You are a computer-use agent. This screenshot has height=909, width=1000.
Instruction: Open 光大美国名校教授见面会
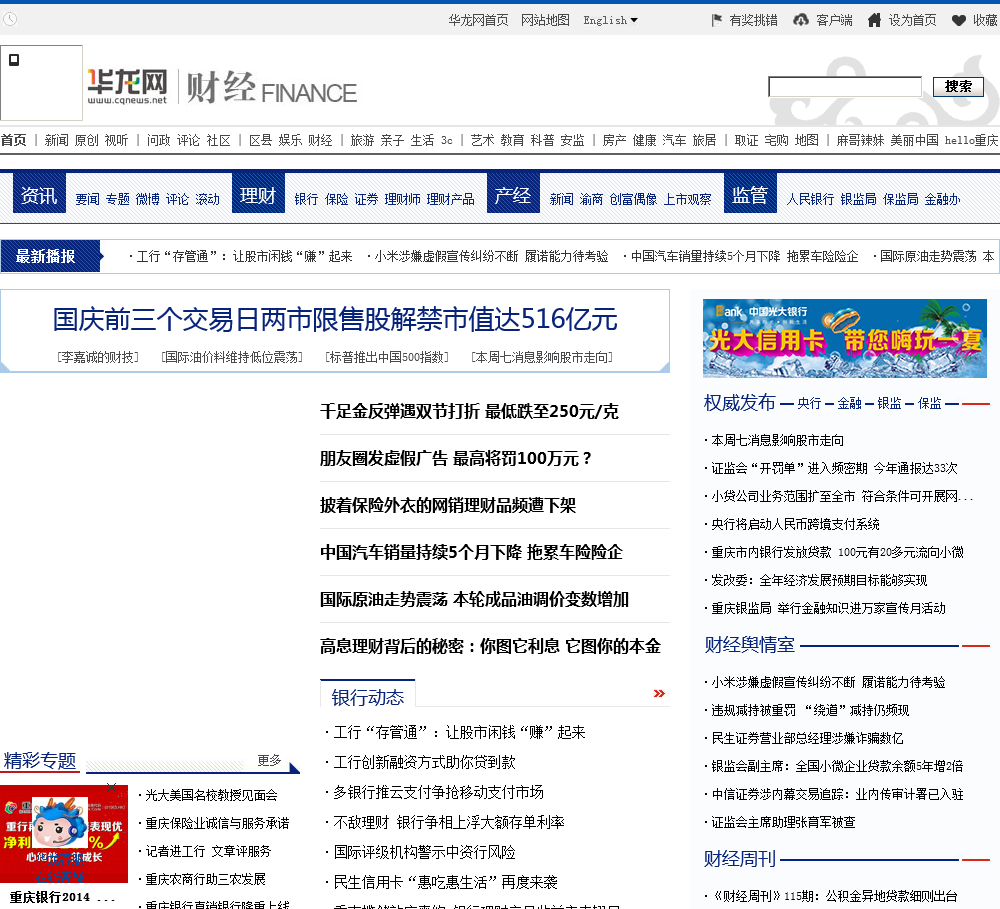[211, 795]
